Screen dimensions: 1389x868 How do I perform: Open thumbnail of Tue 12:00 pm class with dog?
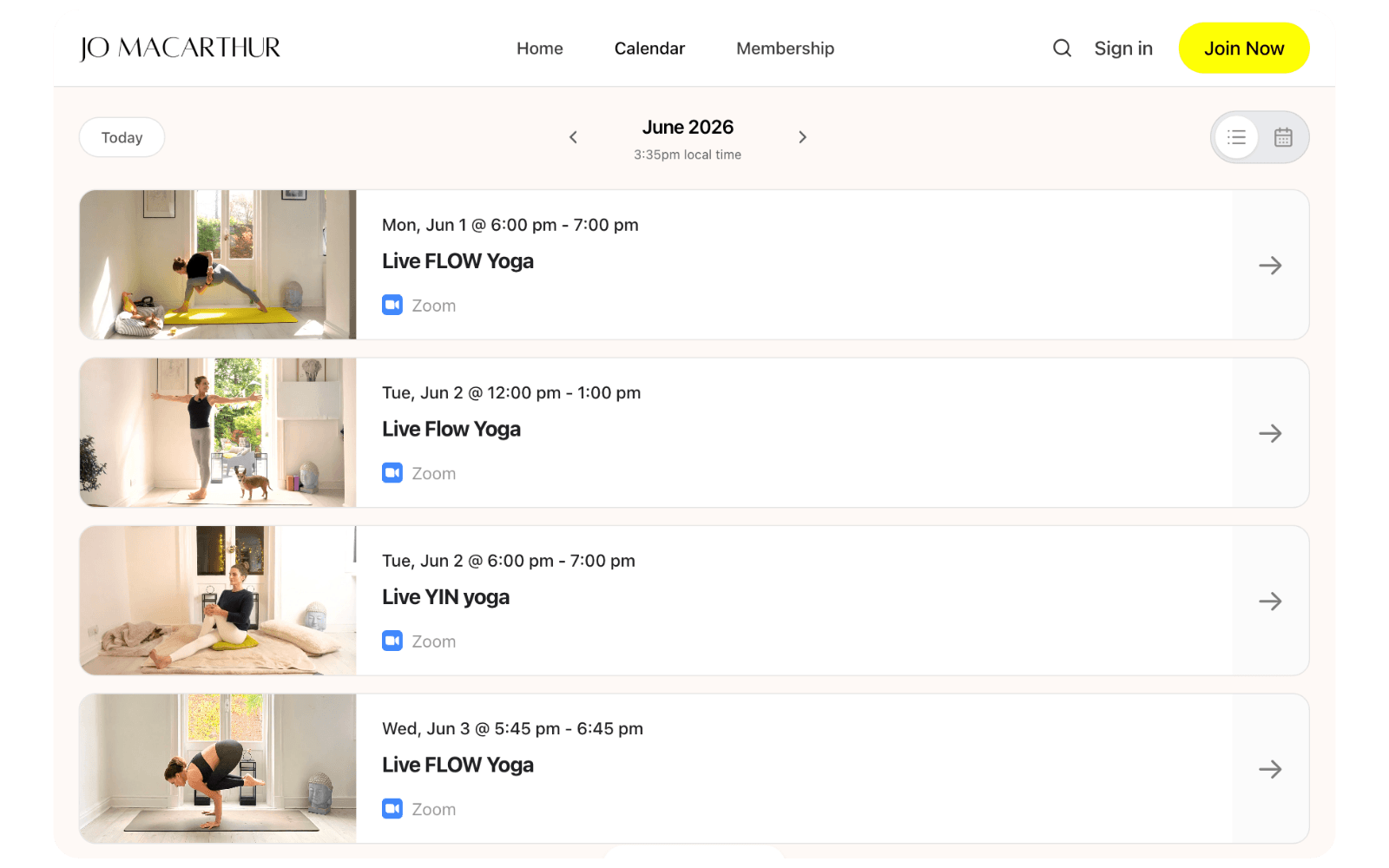tap(218, 432)
